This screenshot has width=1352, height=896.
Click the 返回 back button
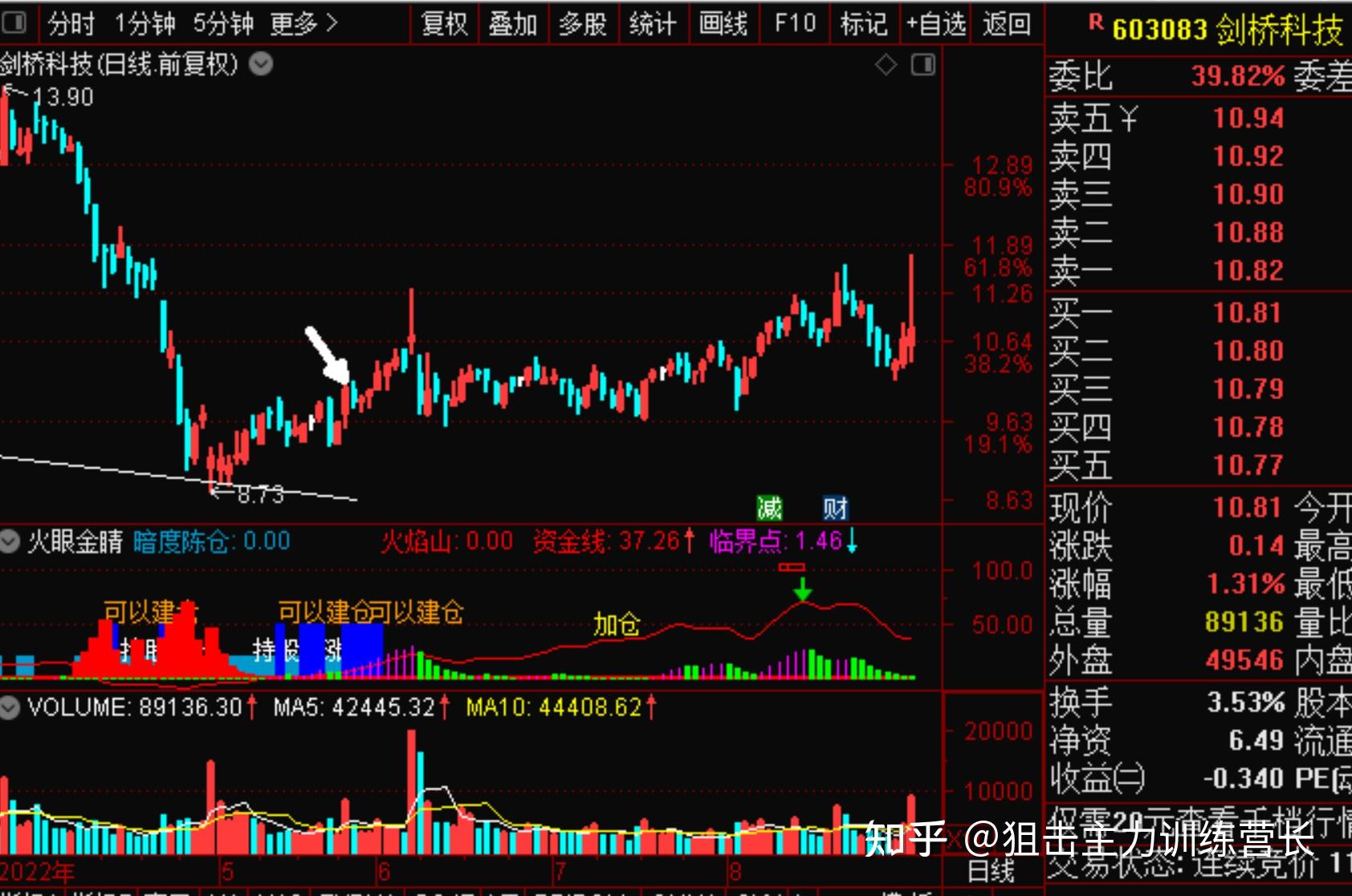[x=1007, y=24]
